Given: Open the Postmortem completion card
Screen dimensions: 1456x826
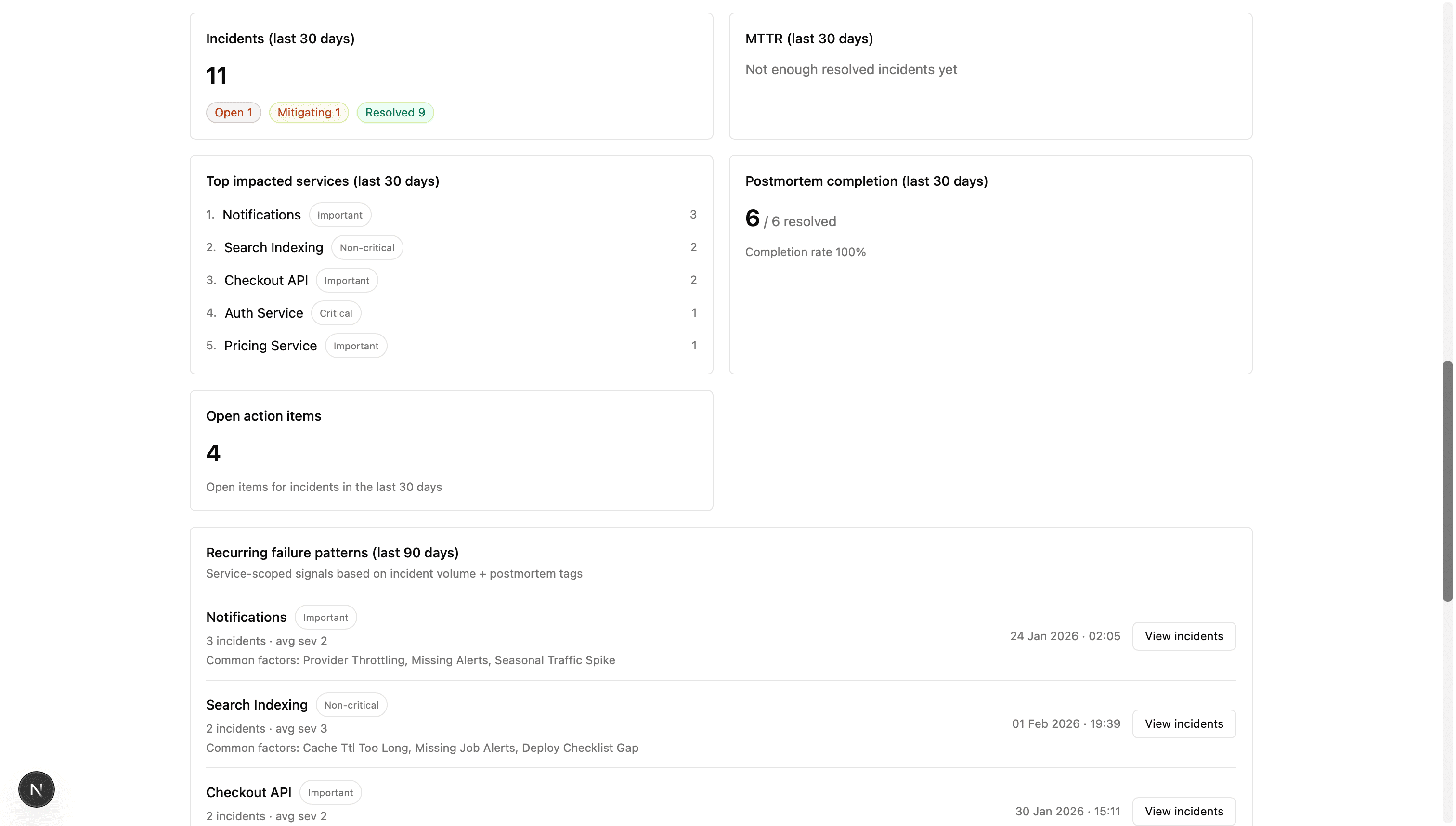Looking at the screenshot, I should (990, 264).
